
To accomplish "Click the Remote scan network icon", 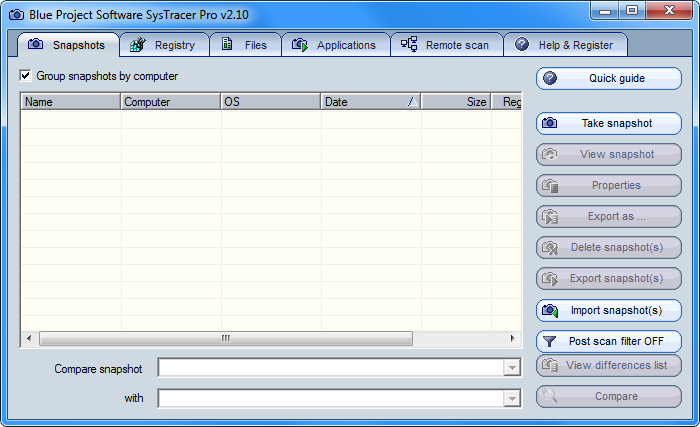I will point(409,44).
